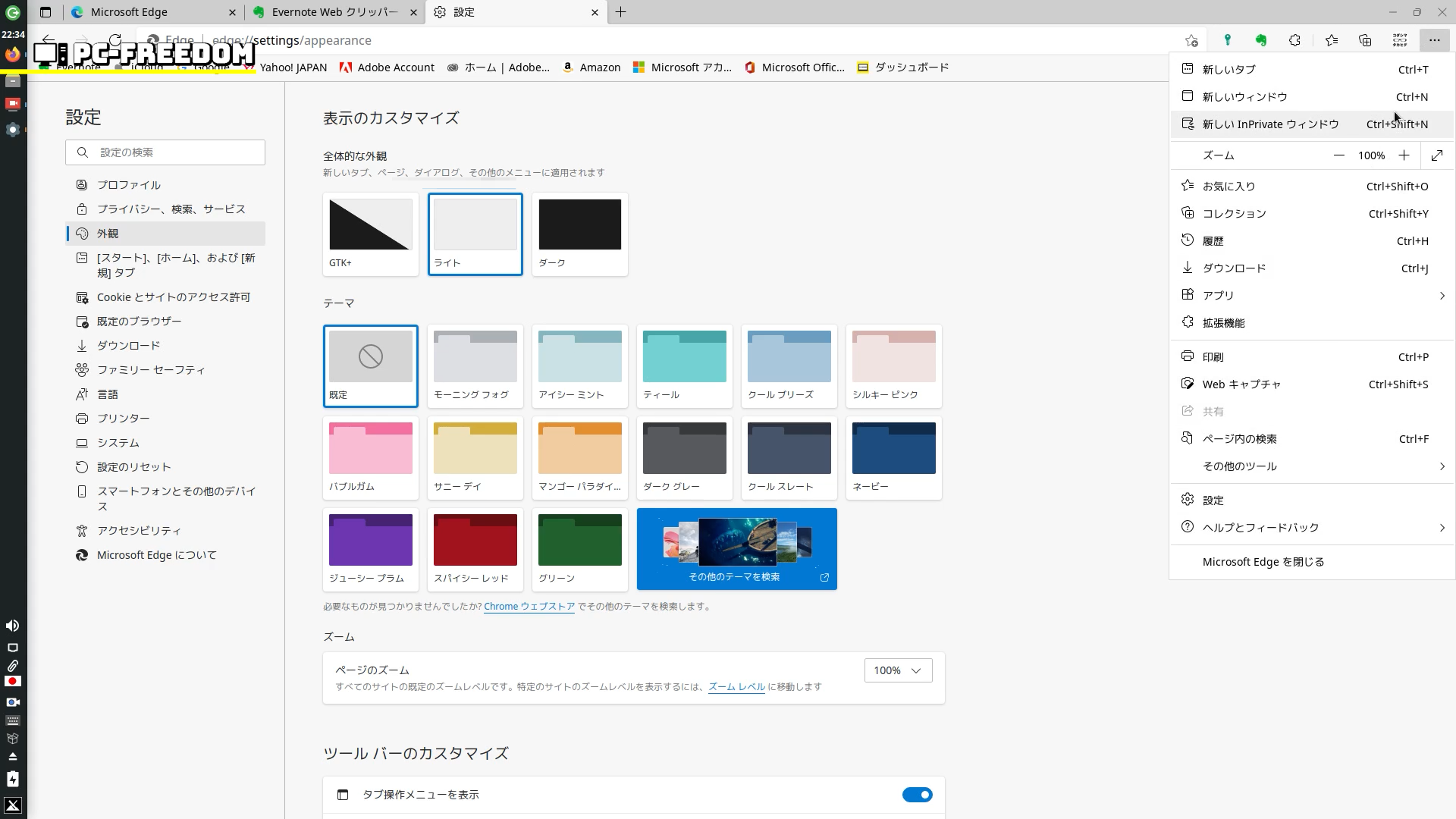Open new tab with plus icon

tap(621, 12)
